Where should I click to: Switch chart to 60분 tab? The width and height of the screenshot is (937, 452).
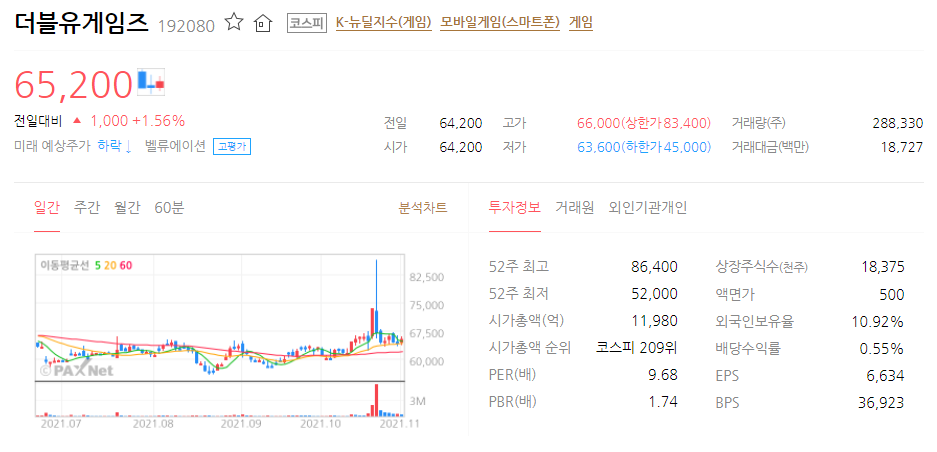(x=169, y=208)
